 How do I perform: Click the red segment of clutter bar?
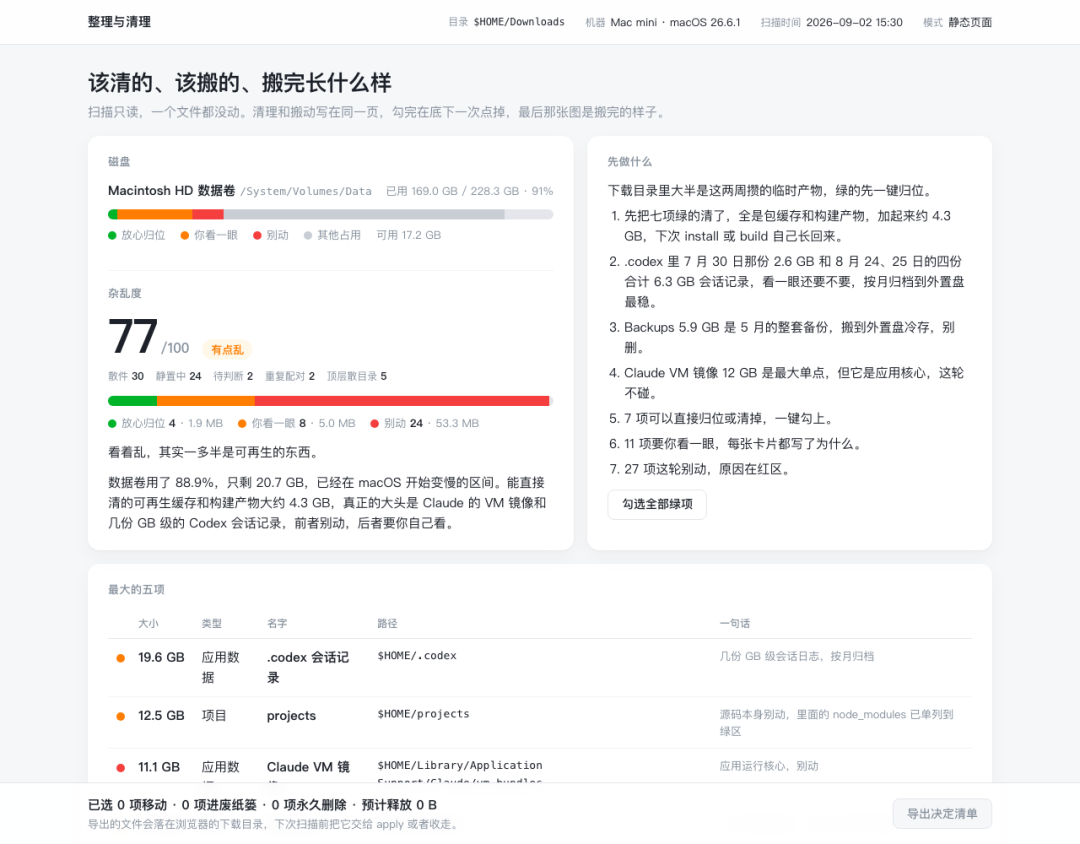(x=402, y=401)
